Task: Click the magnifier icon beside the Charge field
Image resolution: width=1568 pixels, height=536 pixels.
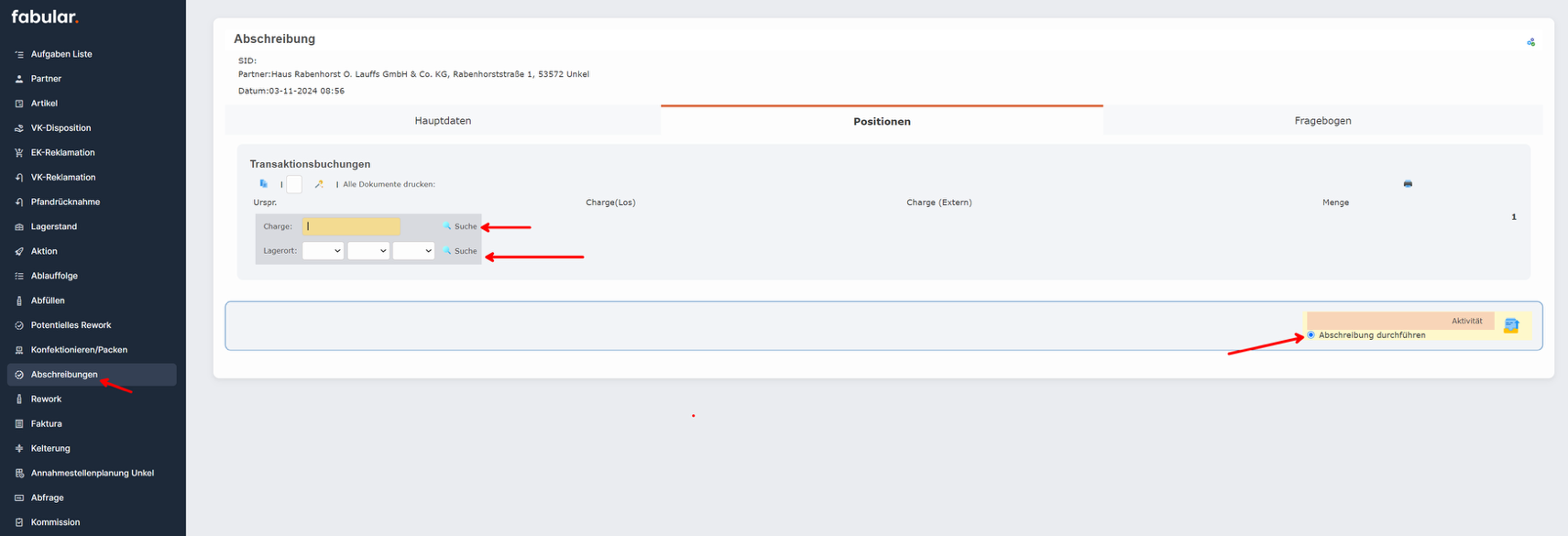Action: (x=447, y=226)
